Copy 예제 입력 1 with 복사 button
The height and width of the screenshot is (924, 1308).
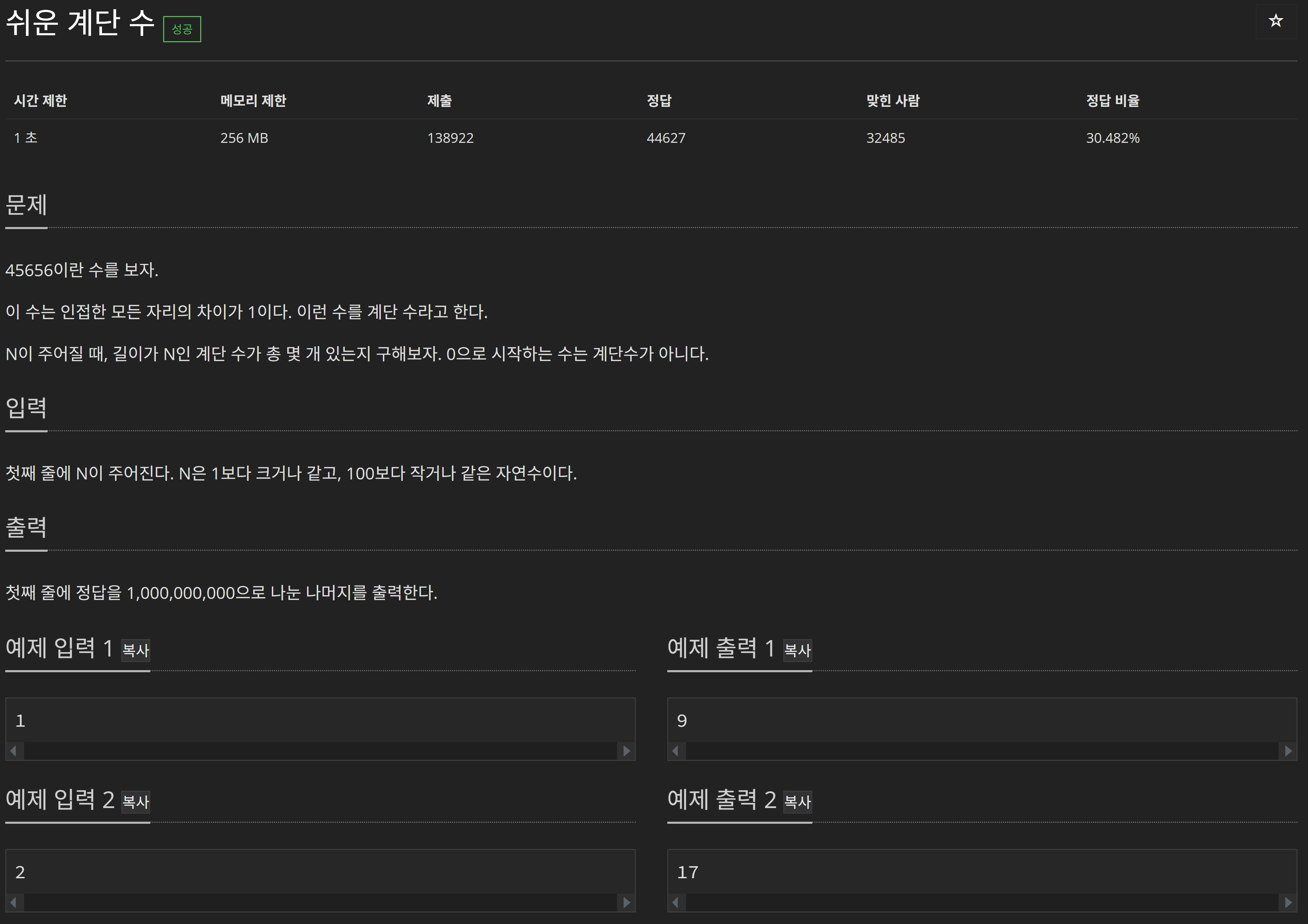click(x=136, y=650)
